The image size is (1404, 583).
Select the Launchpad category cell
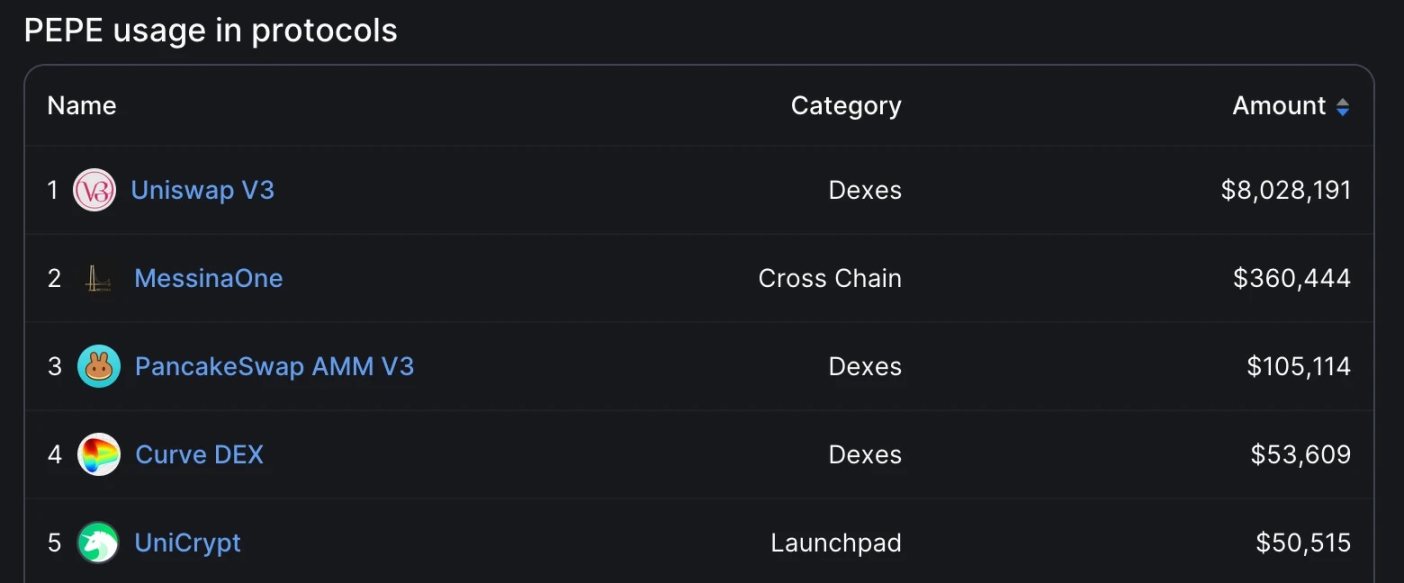pos(836,543)
